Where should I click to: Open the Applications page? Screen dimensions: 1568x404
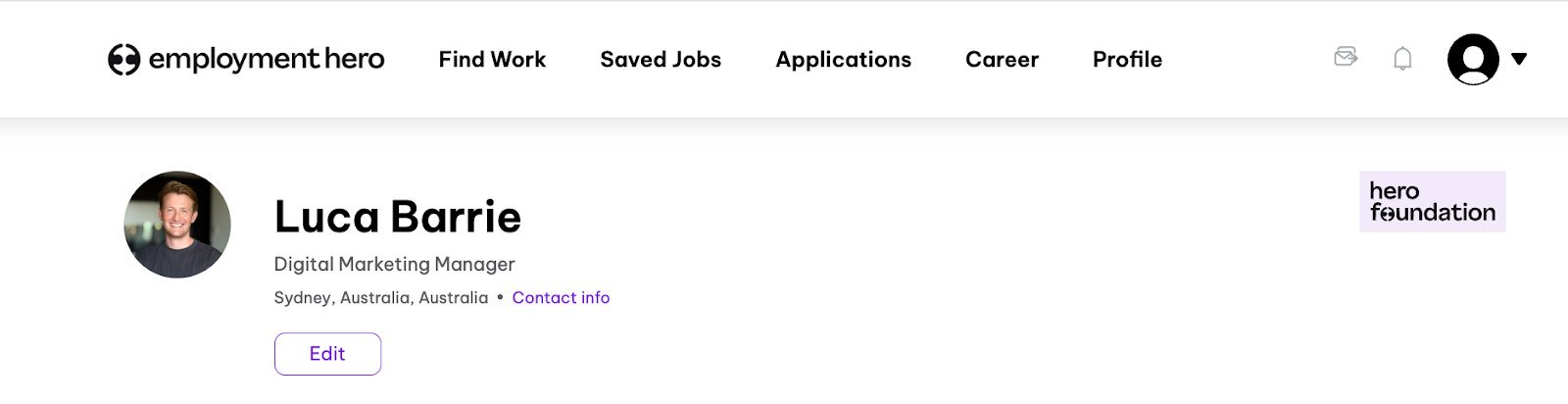(x=843, y=60)
